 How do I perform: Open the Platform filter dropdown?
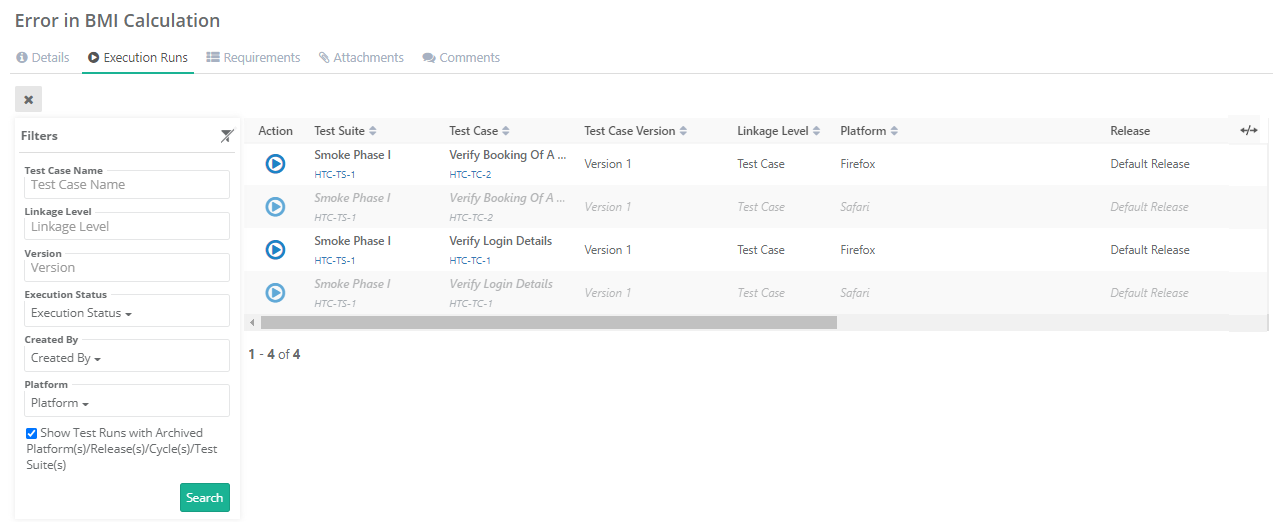point(127,403)
